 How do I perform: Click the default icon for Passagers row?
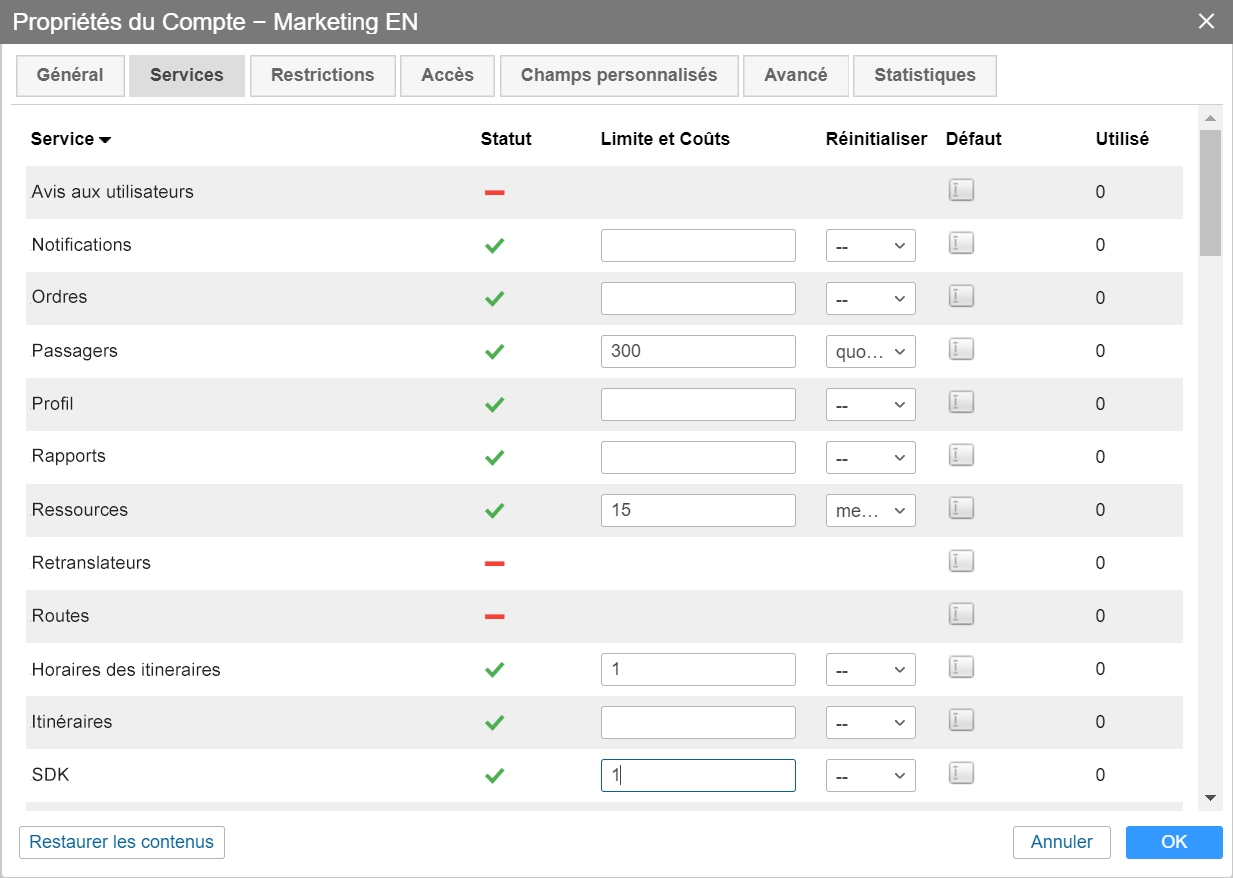click(x=961, y=349)
